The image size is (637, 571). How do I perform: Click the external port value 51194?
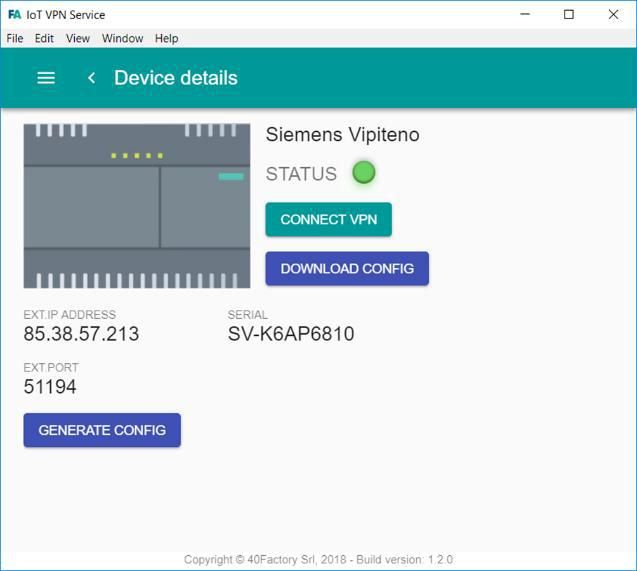(50, 387)
